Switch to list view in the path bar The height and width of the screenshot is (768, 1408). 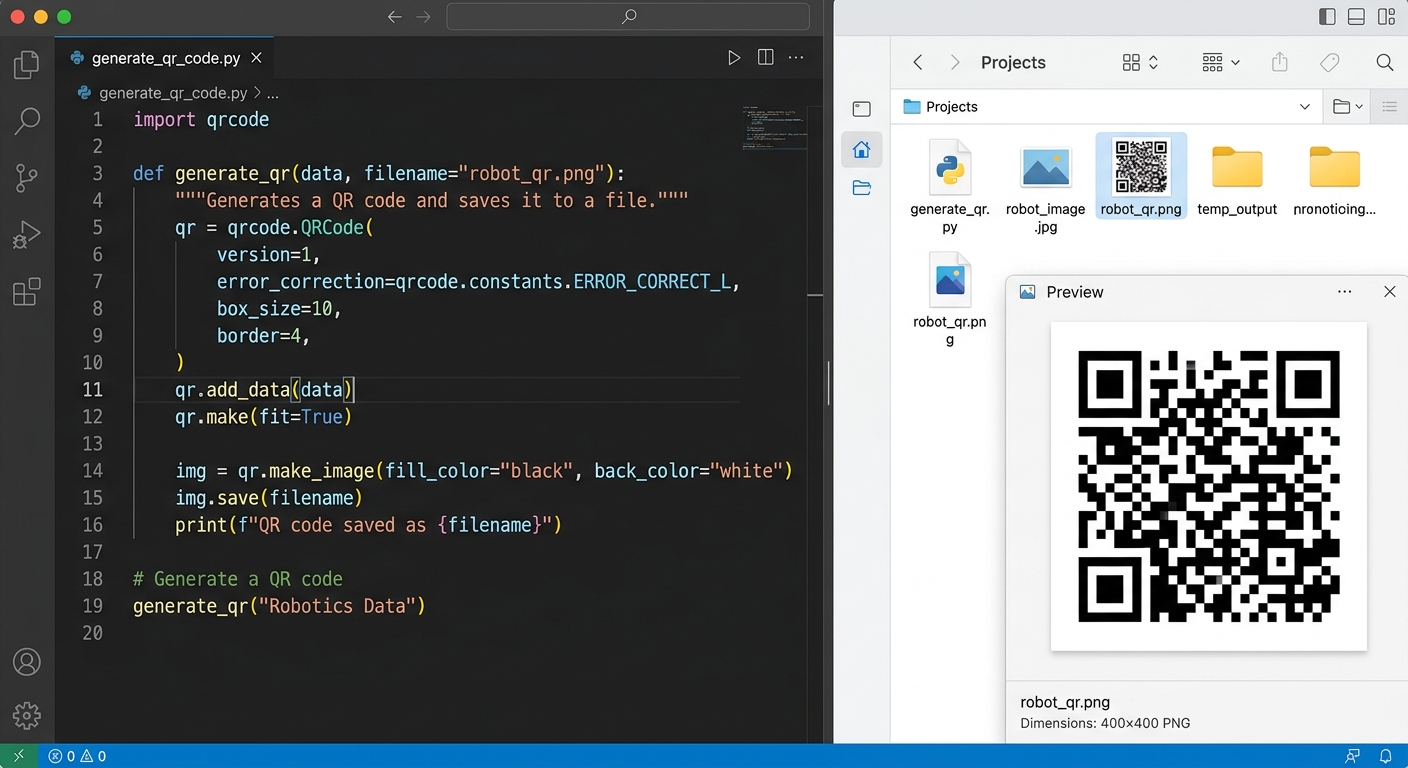pyautogui.click(x=1389, y=107)
